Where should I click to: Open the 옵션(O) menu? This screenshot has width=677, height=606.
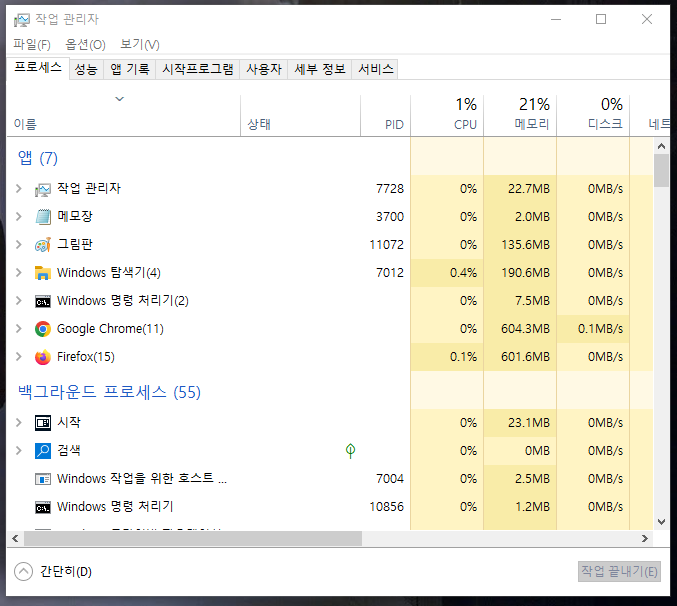(85, 44)
